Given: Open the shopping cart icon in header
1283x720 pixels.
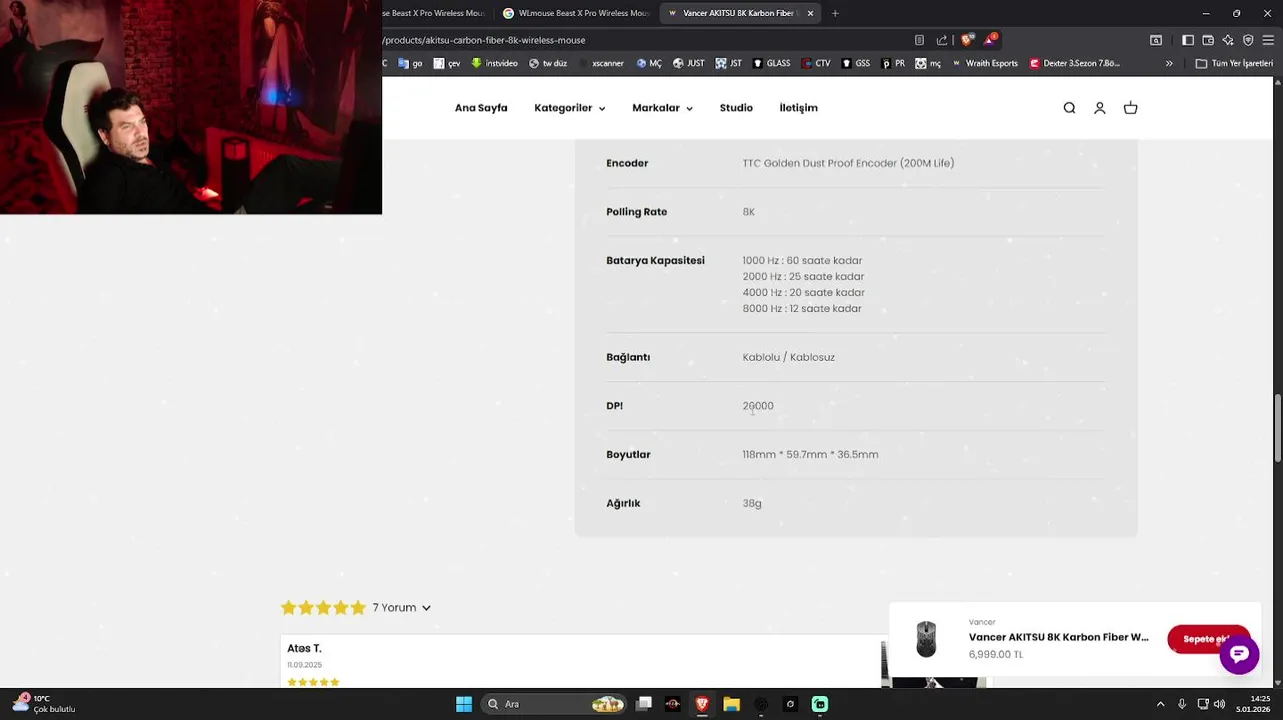Looking at the screenshot, I should 1131,108.
